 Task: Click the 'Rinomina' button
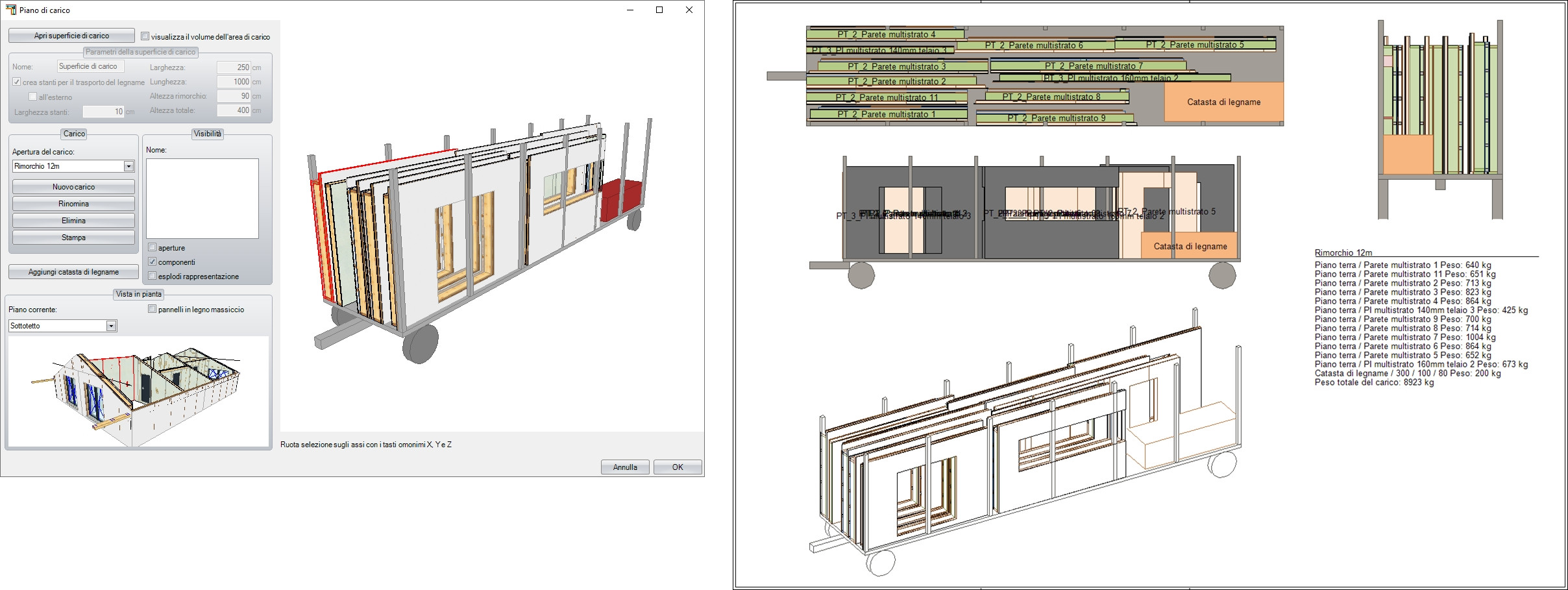point(73,204)
